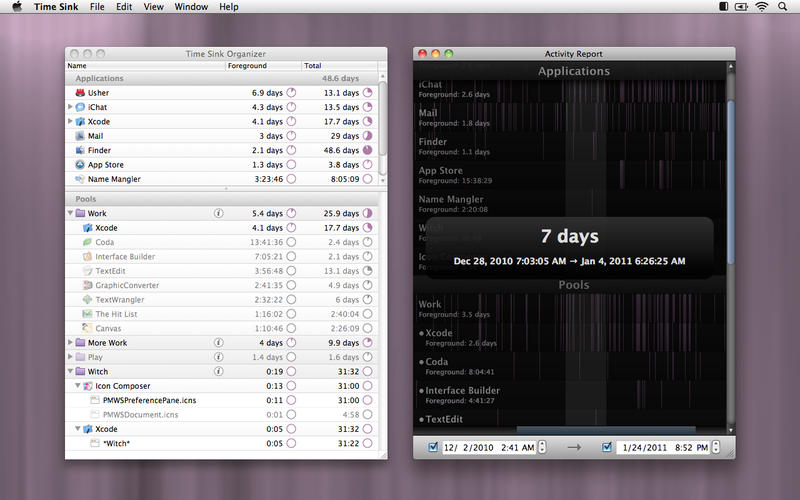Click the Coda leaf icon

pos(88,242)
